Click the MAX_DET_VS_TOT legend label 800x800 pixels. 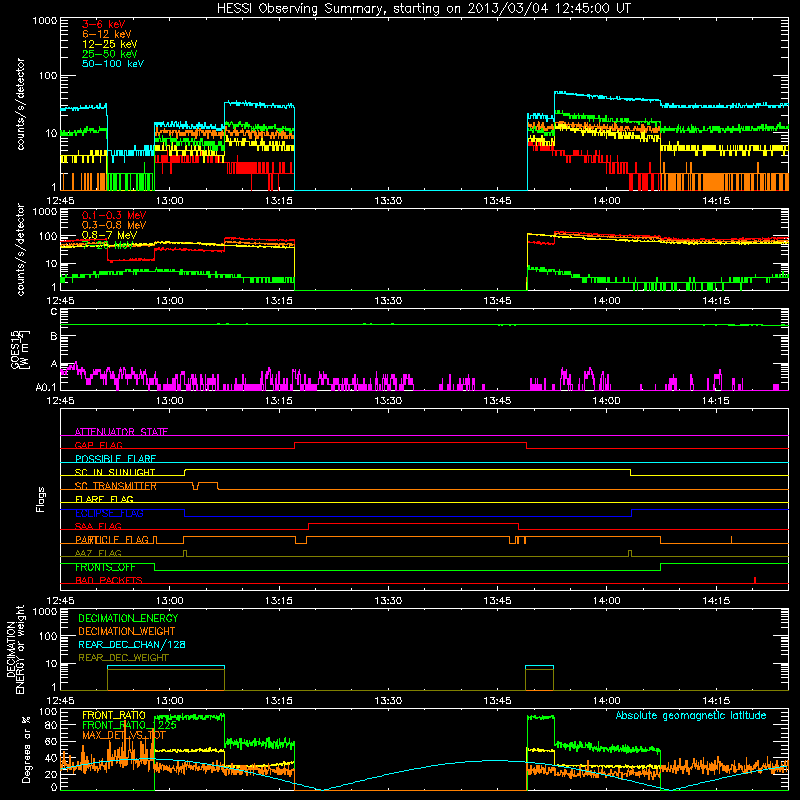(124, 735)
